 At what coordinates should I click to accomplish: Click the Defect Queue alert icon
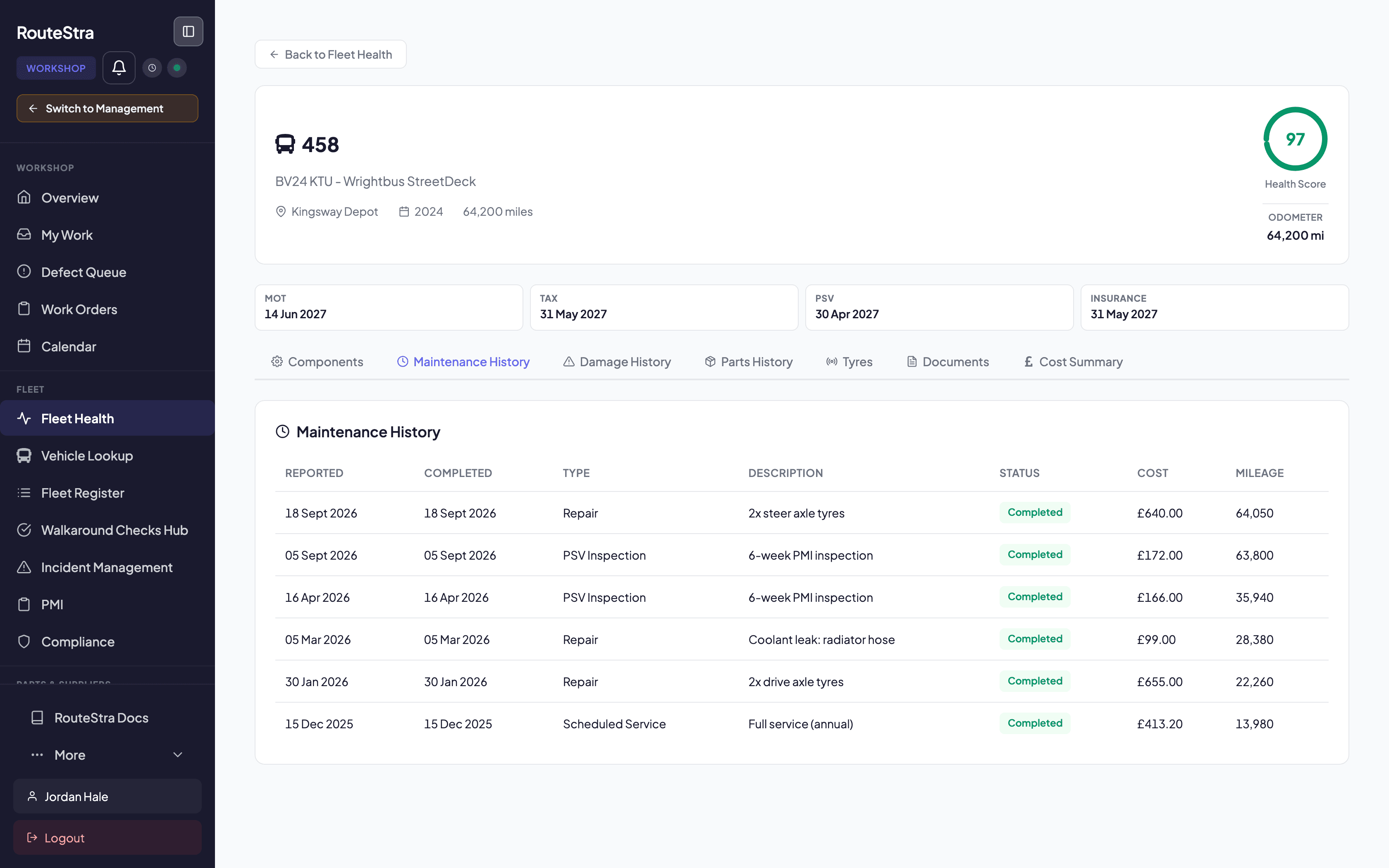point(24,272)
